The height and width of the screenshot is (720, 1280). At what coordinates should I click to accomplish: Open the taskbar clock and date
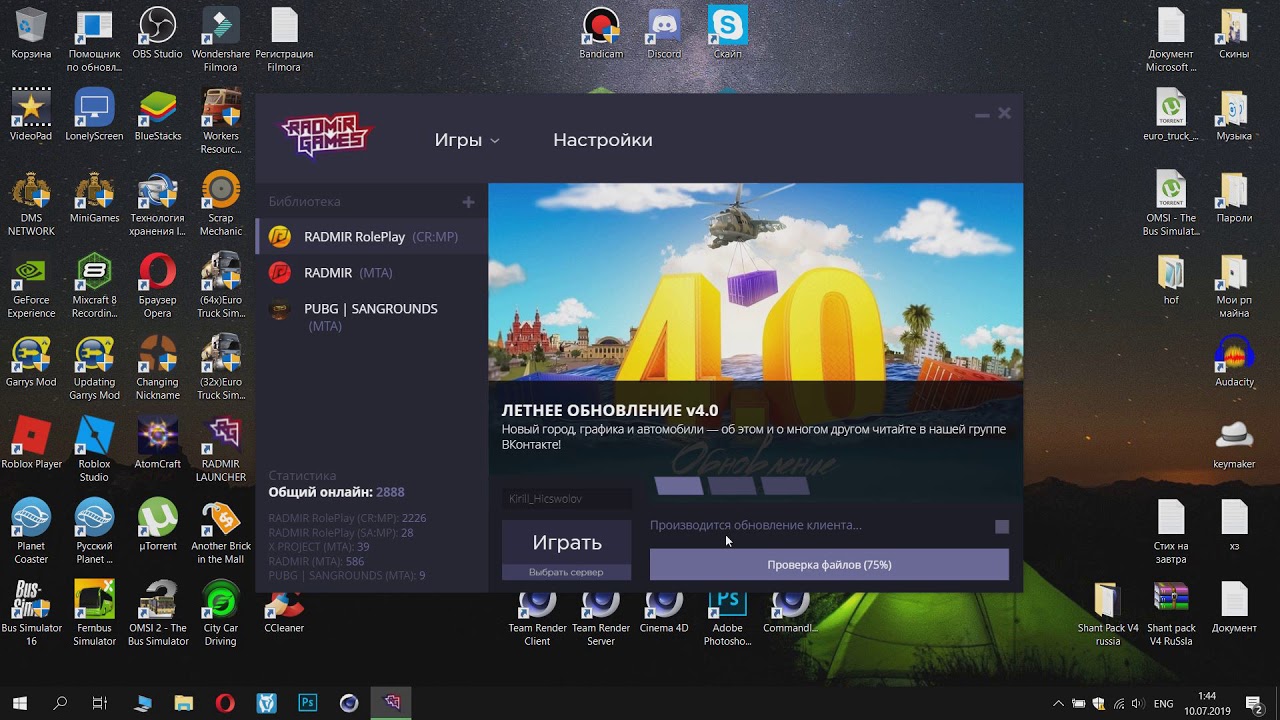[1206, 703]
